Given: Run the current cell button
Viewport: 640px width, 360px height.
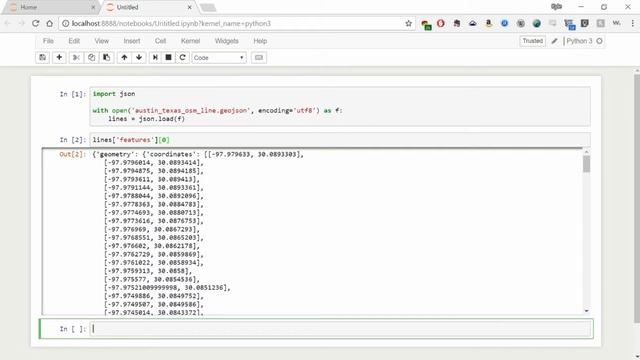Looking at the screenshot, I should (155, 58).
